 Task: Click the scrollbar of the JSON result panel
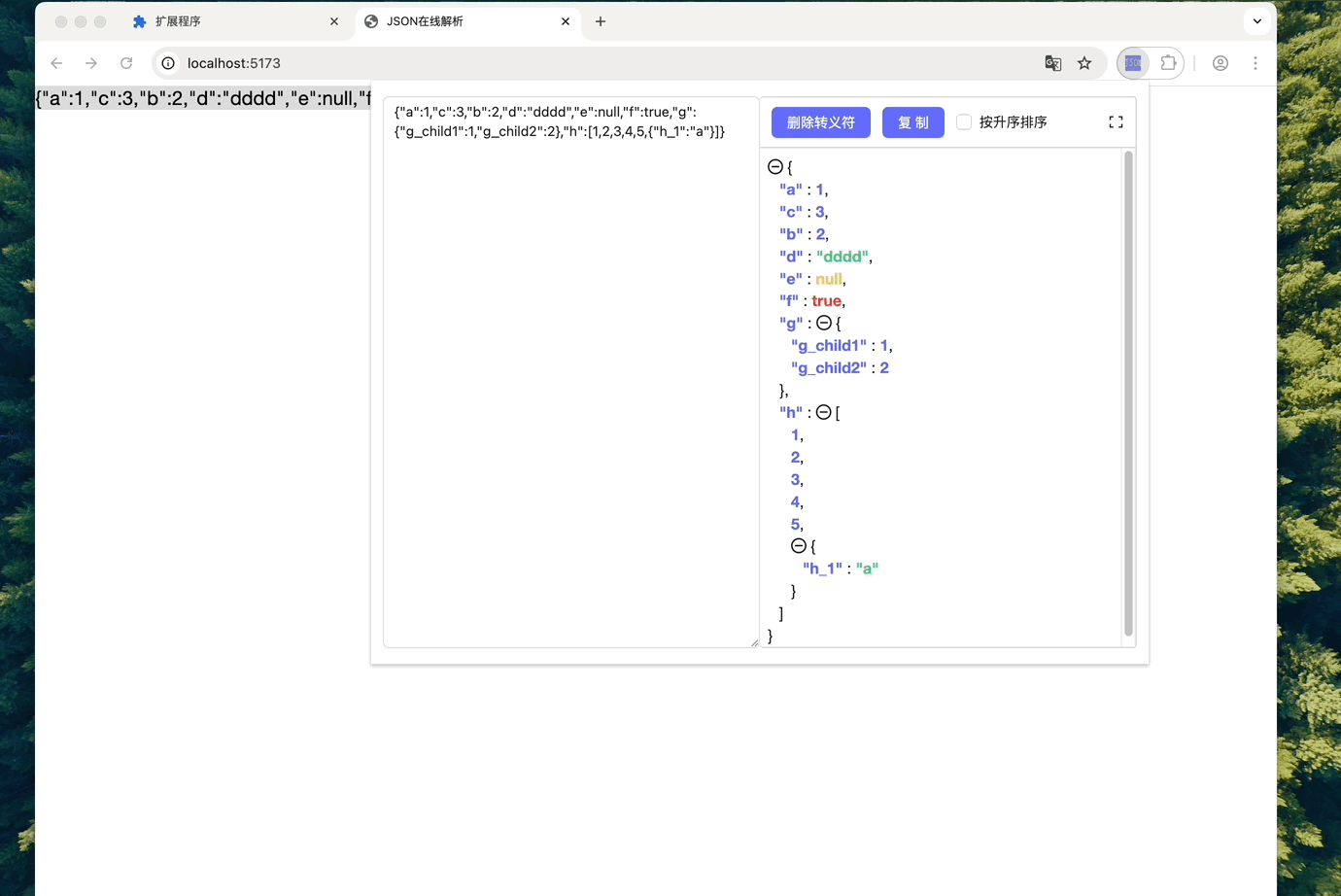(1128, 389)
